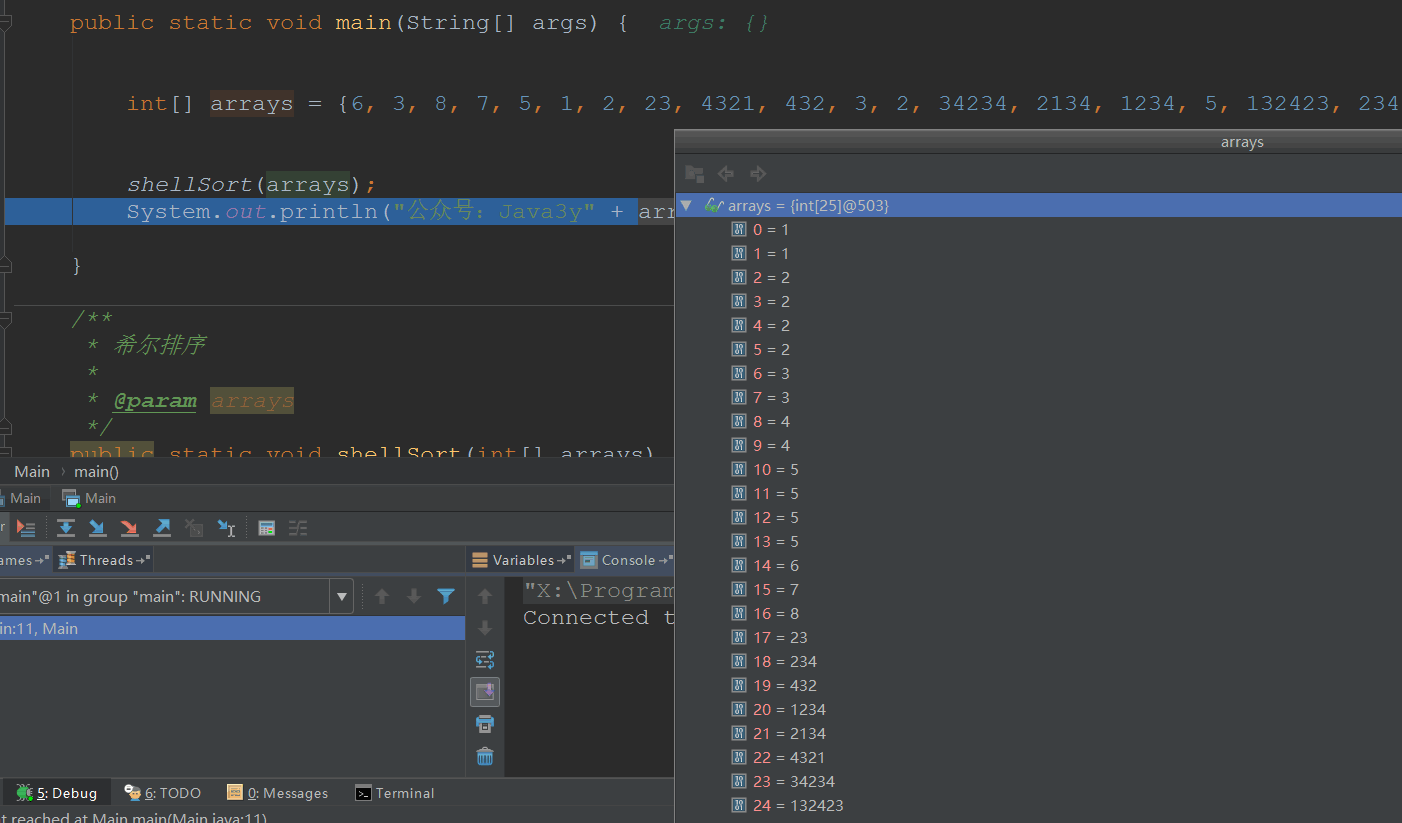Screen dimensions: 1402x823
Task: Click the @param tag in Javadoc
Action: (x=155, y=401)
